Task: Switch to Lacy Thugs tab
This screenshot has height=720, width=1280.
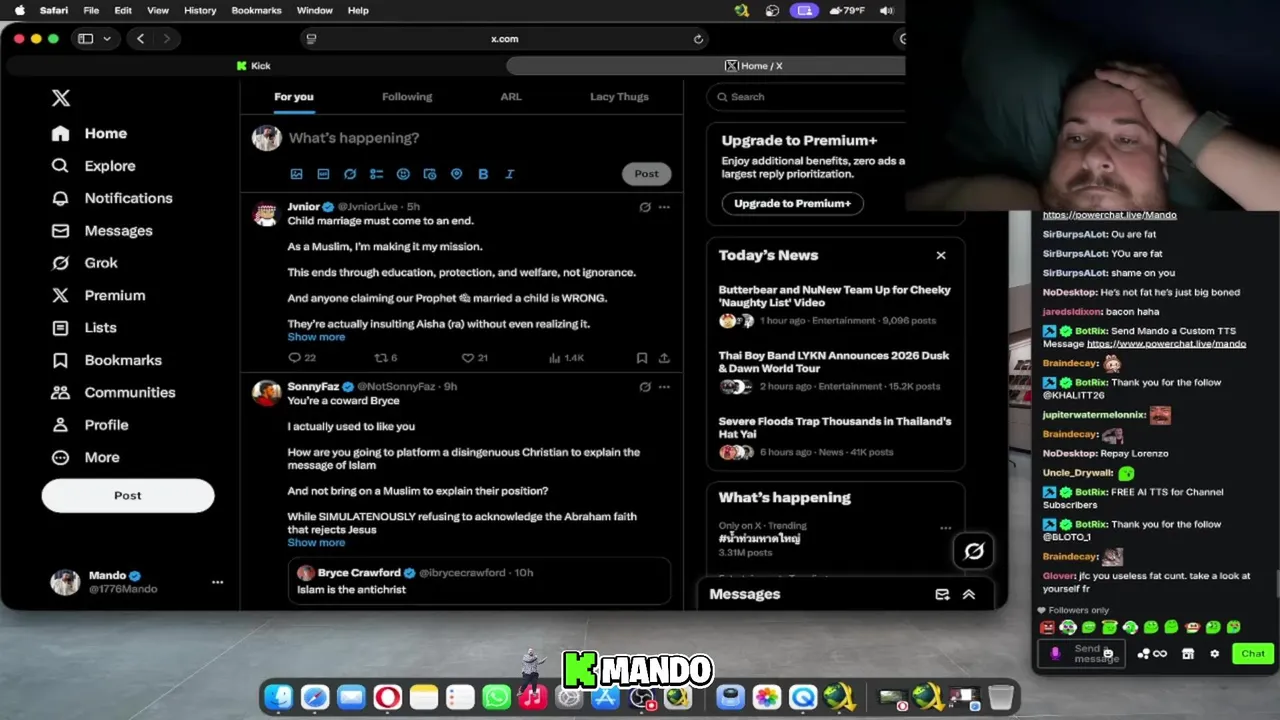Action: point(619,97)
